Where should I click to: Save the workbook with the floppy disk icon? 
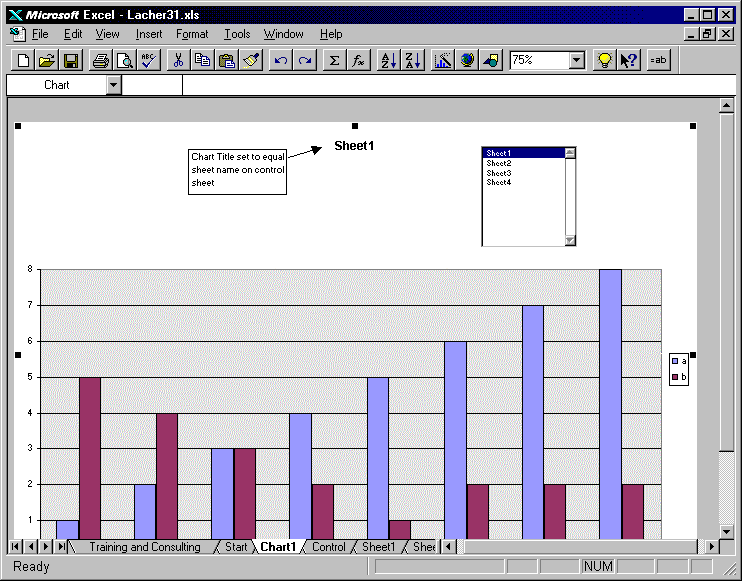click(x=71, y=61)
